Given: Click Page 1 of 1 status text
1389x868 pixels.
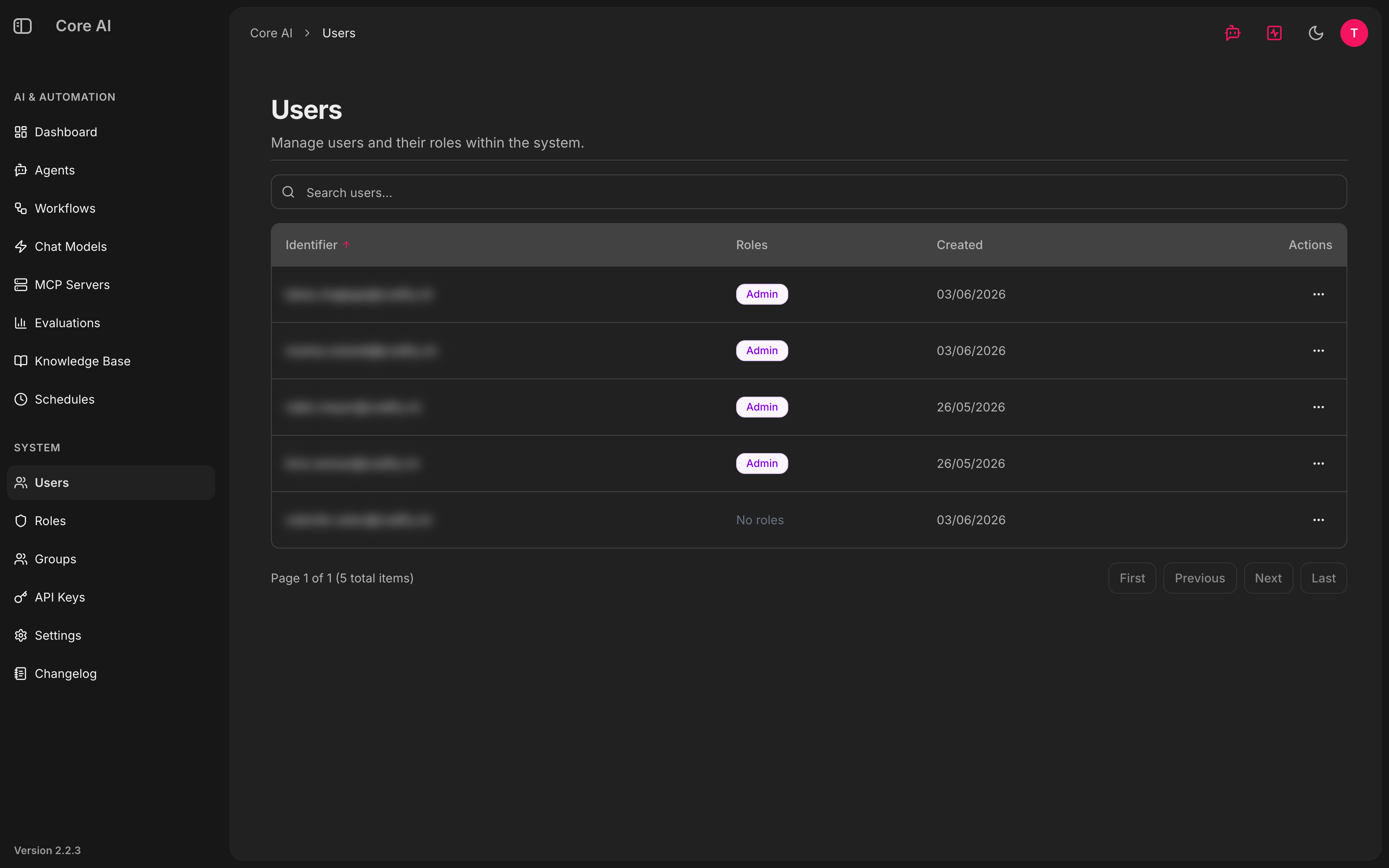Looking at the screenshot, I should (x=342, y=578).
